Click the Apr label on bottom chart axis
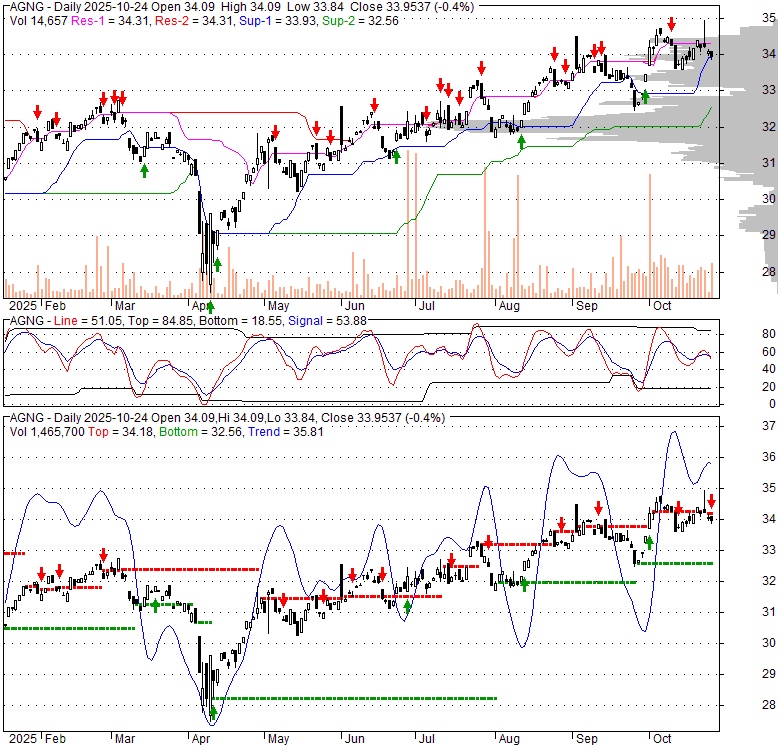Viewport: 780px width, 745px height. pos(200,739)
